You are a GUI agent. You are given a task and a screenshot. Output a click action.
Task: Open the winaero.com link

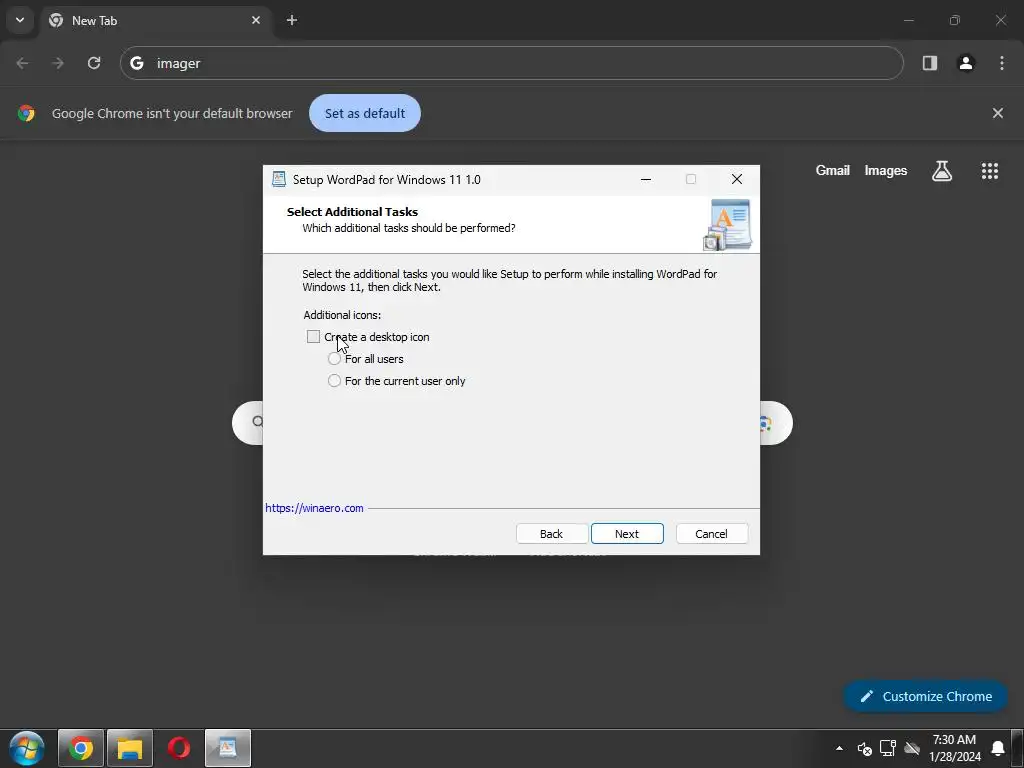314,508
